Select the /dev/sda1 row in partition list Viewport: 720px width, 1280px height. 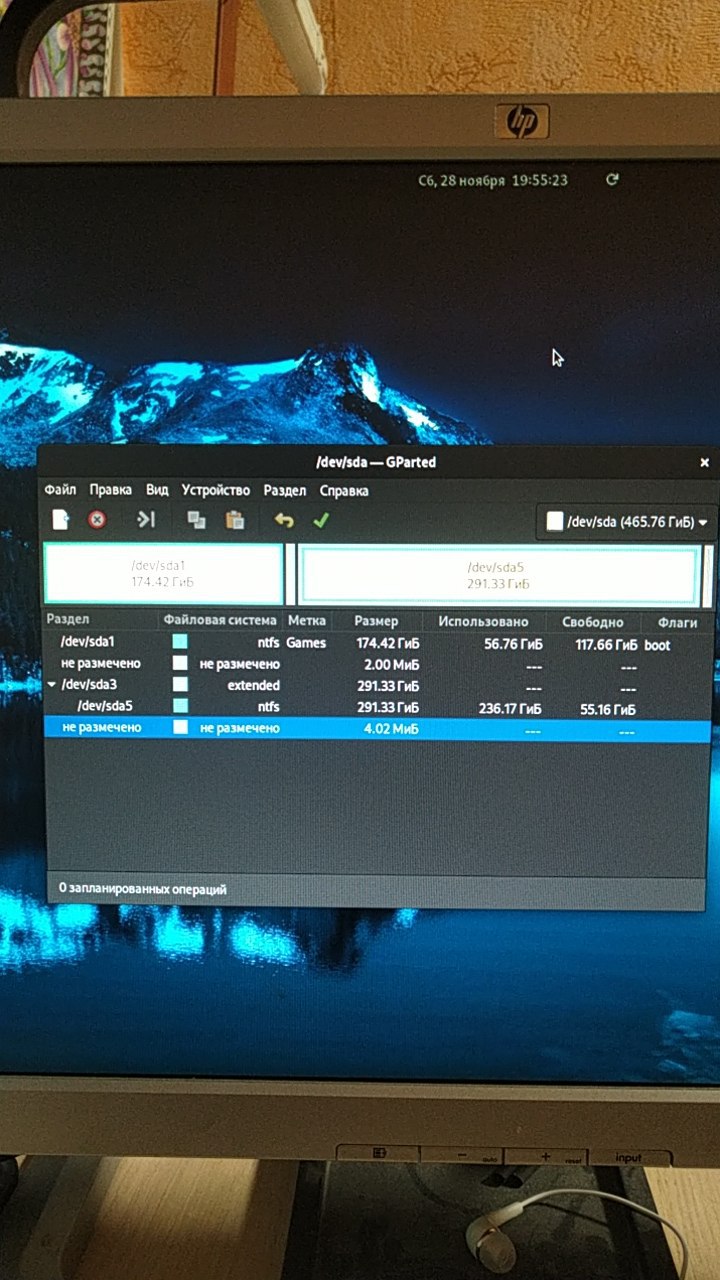(378, 643)
